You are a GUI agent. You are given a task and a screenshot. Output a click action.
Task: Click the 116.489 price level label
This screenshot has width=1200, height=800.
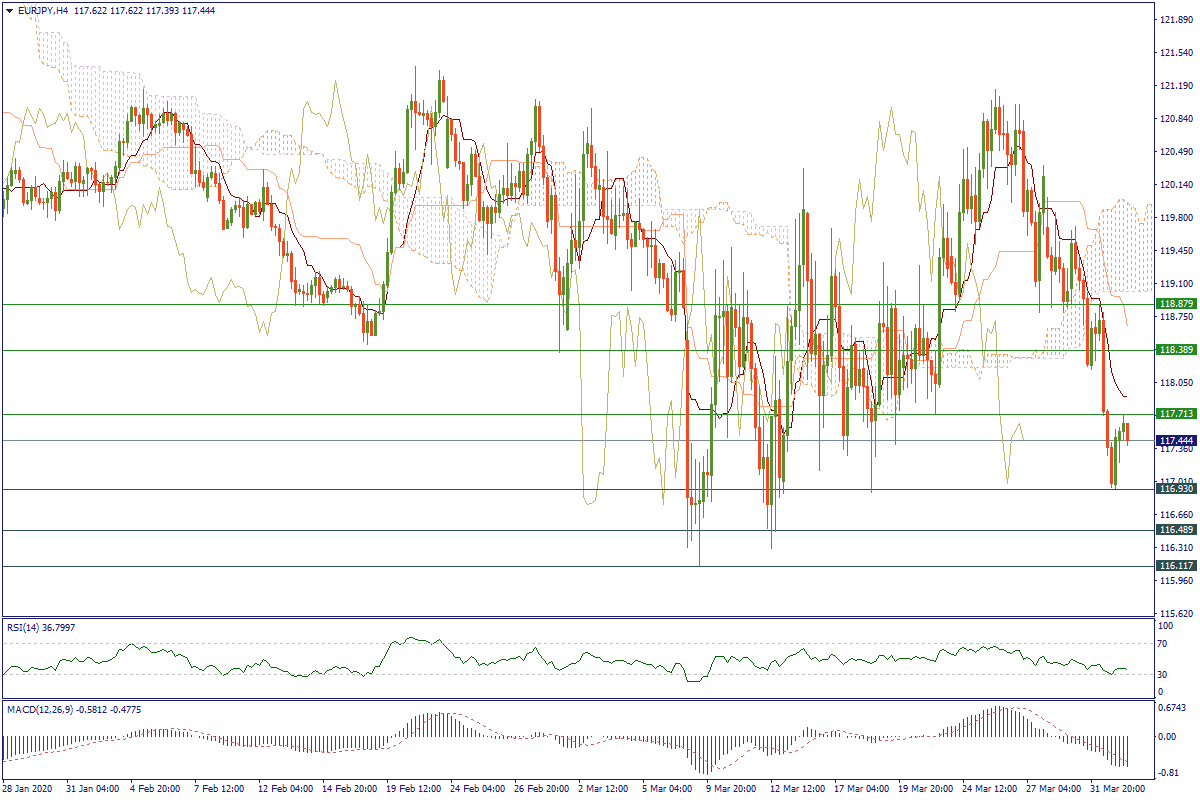(1175, 530)
